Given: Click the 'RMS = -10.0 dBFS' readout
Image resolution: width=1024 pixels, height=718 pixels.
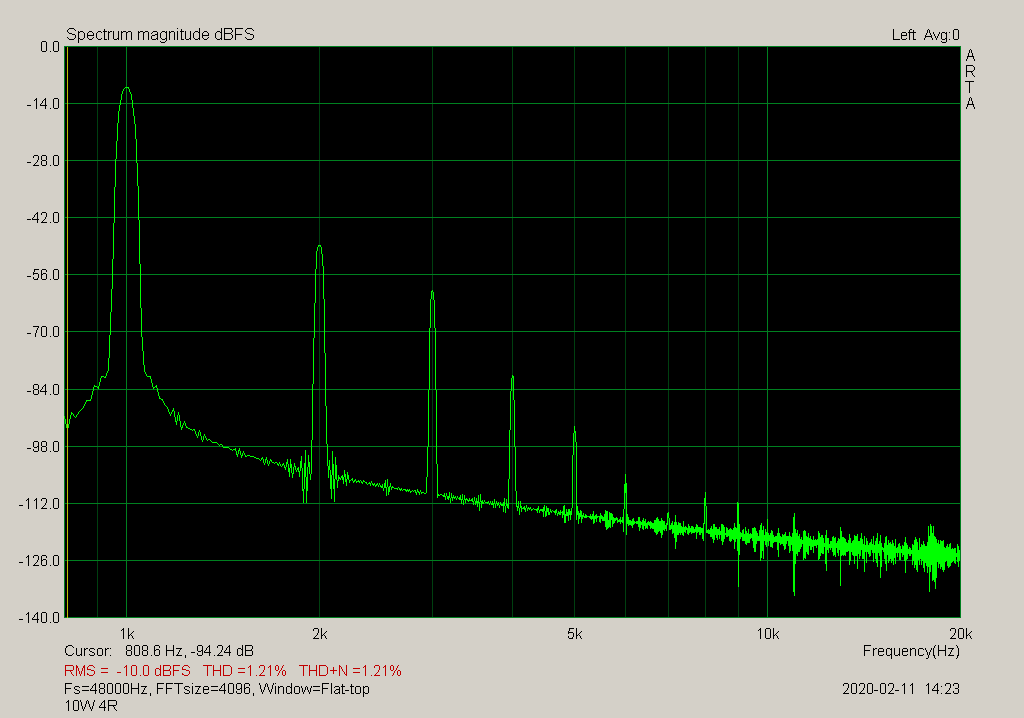Looking at the screenshot, I should coord(127,671).
